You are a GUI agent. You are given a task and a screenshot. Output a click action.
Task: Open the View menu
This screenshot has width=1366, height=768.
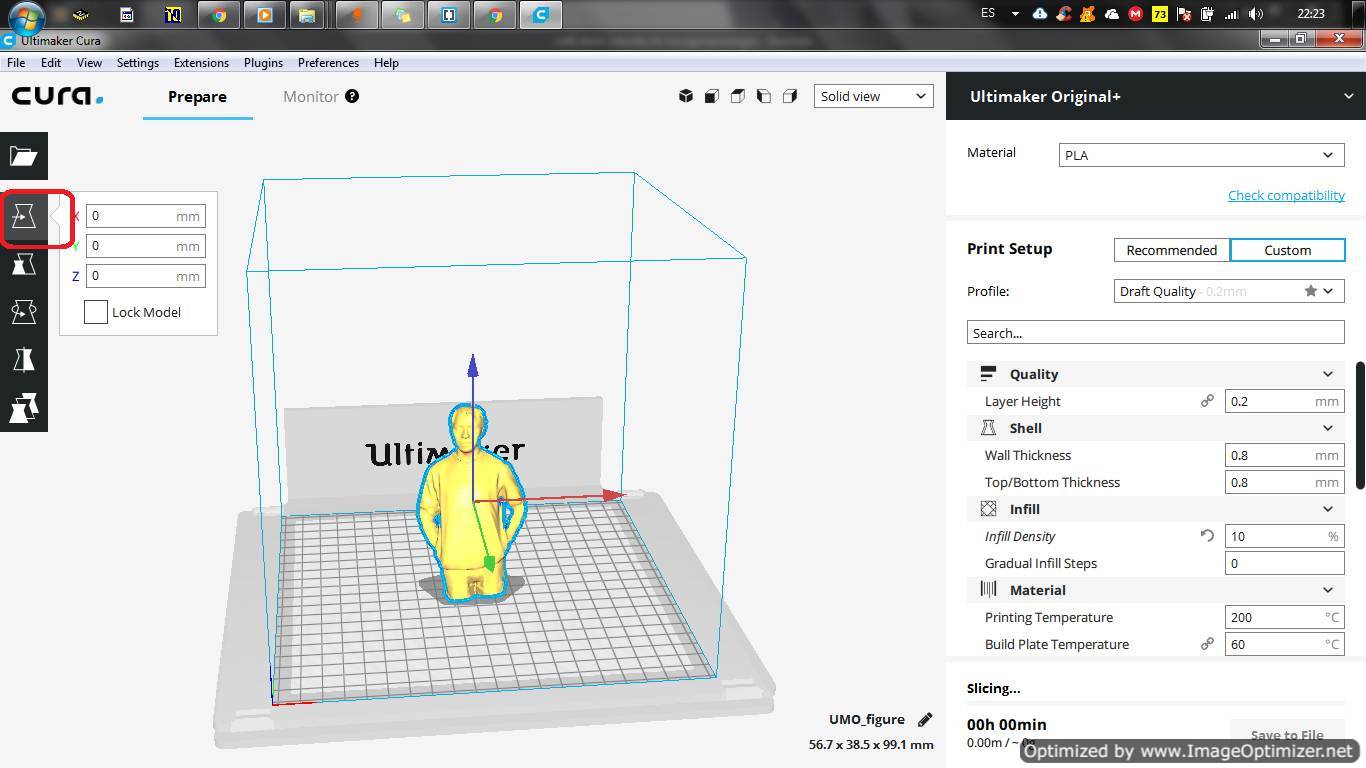(89, 62)
